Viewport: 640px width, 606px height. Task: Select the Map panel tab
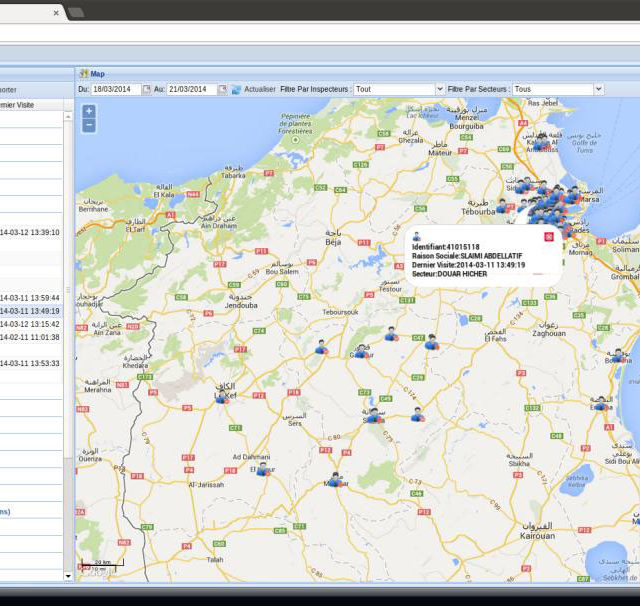tap(97, 73)
